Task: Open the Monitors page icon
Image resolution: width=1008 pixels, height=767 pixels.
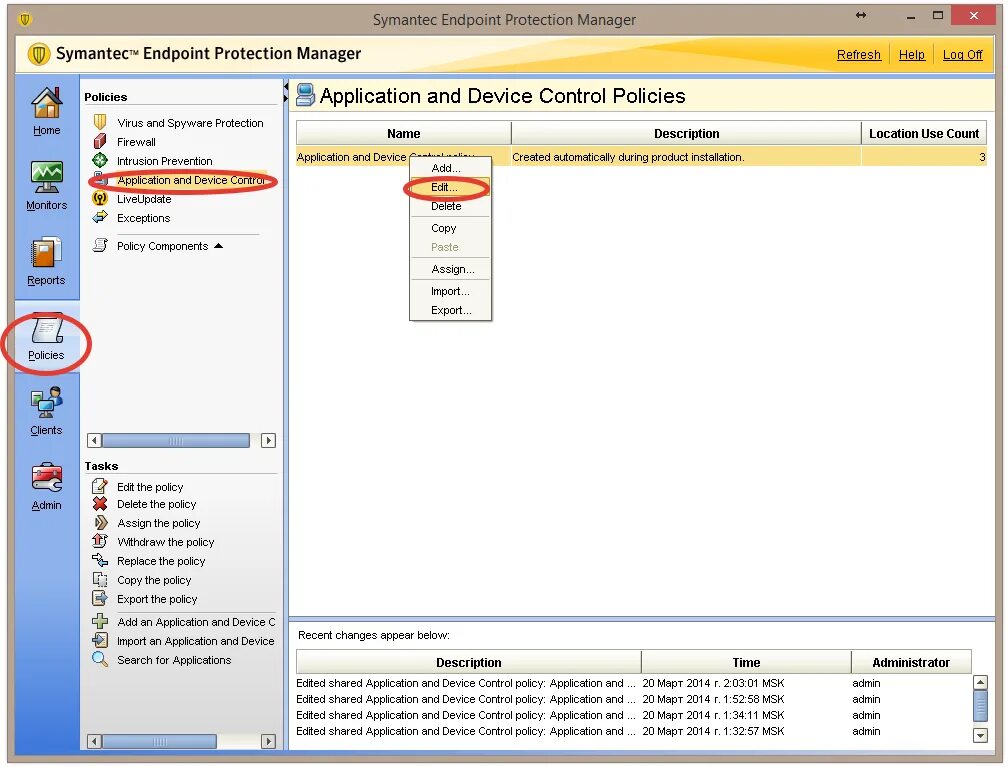Action: [46, 177]
